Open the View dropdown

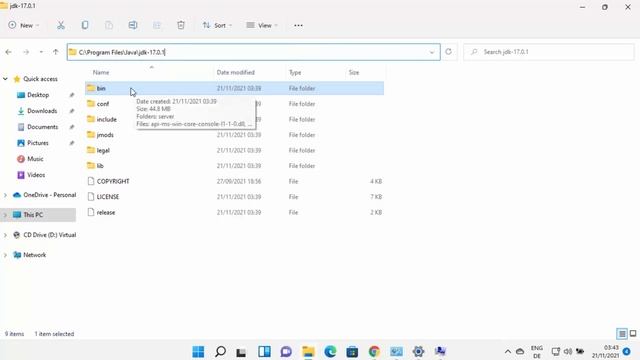pos(262,25)
